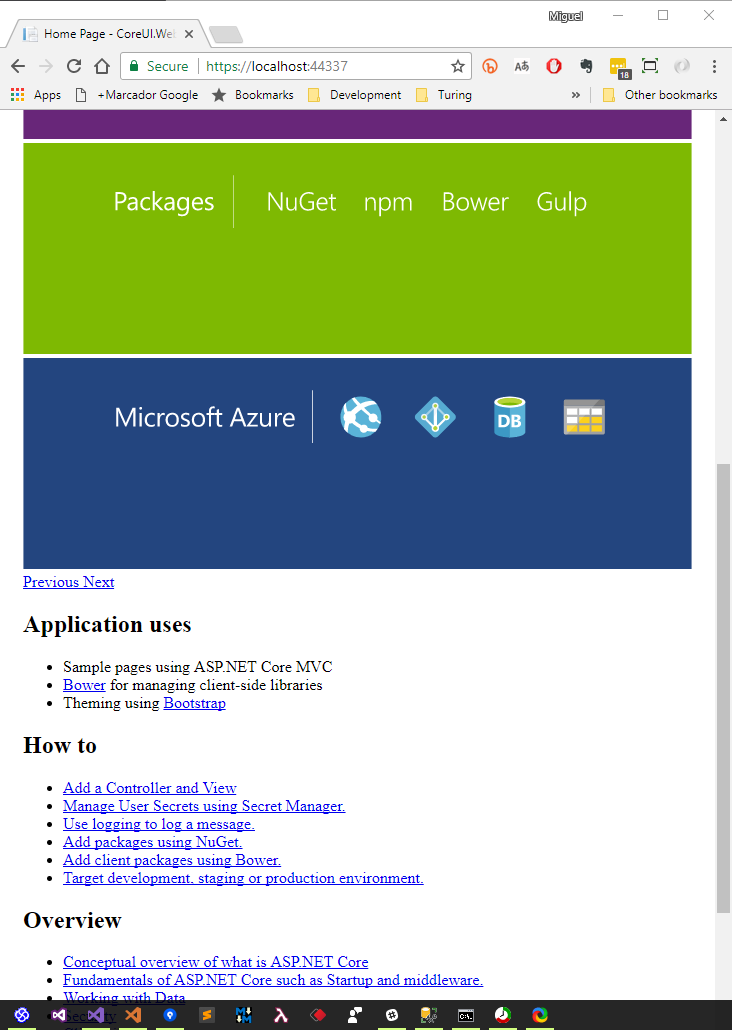Screen dimensions: 732x1030
Task: Open the translate extension icon
Action: [522, 66]
